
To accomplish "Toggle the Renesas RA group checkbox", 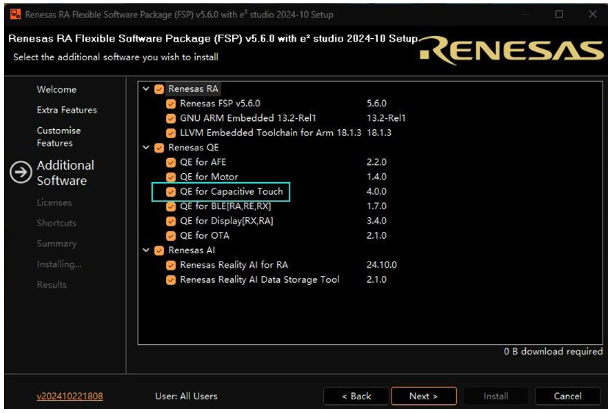I will point(159,89).
